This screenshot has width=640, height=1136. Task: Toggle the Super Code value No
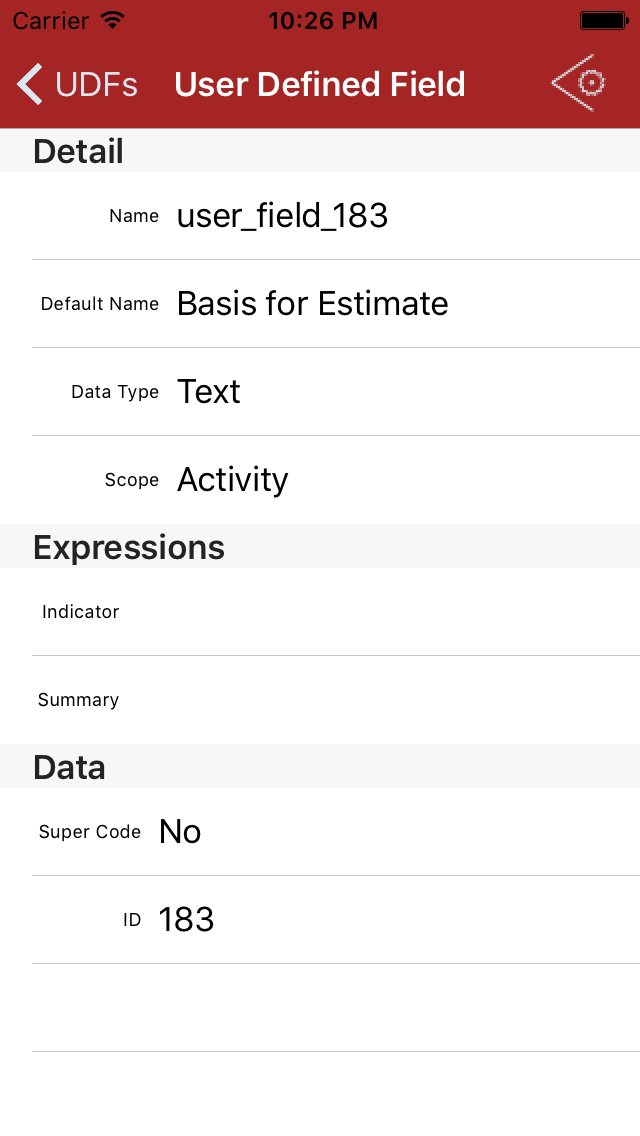click(x=180, y=832)
